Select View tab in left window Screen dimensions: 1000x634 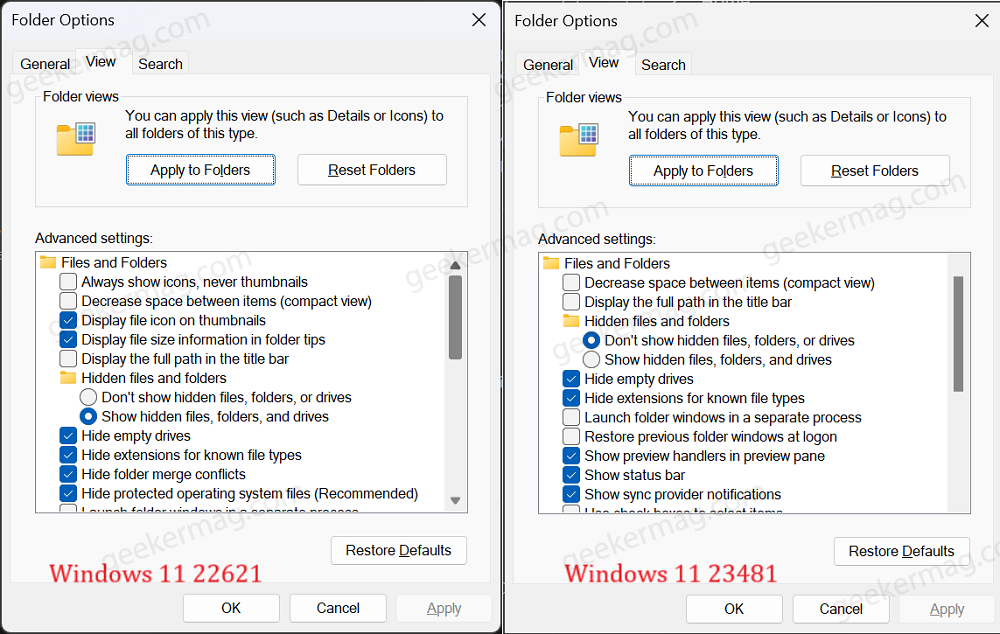click(x=101, y=62)
